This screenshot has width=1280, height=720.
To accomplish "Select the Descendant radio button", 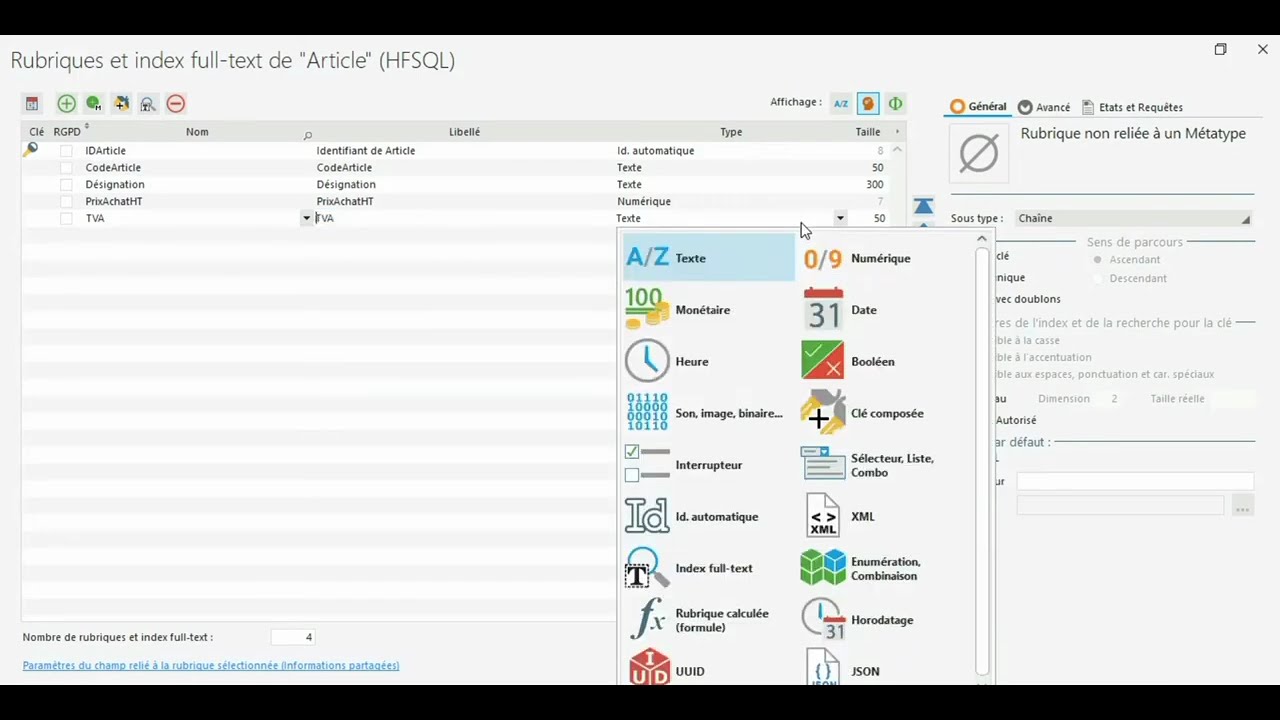I will pos(1098,278).
